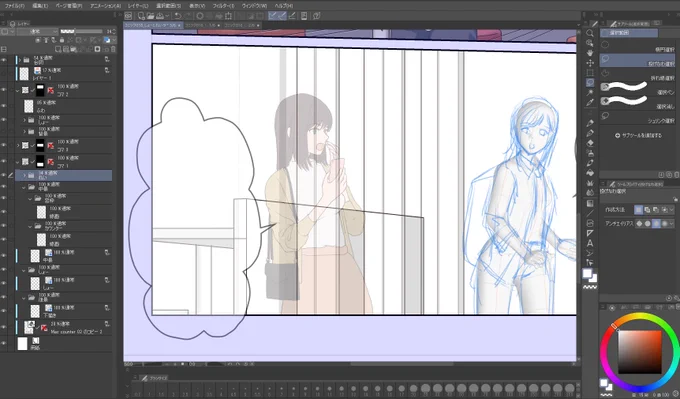Choose the strongest アンチエイリアス option
This screenshot has height=399, width=680.
tap(664, 224)
